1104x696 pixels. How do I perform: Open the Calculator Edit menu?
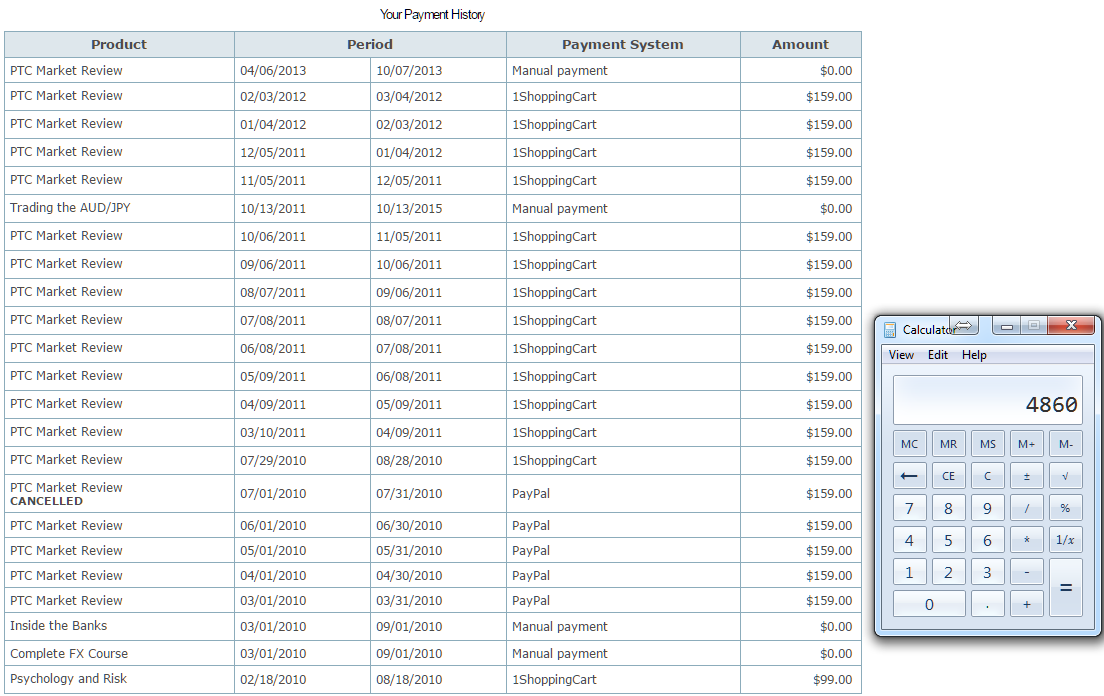[938, 355]
